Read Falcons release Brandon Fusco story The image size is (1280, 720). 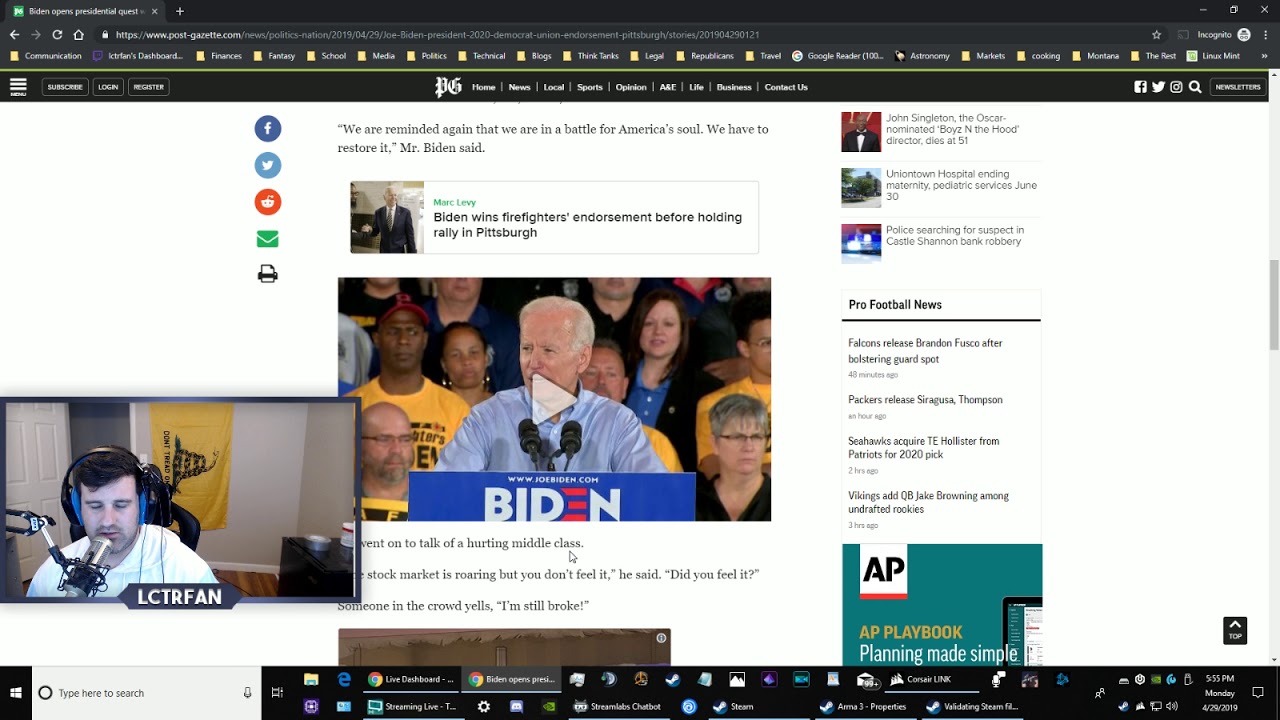pos(925,351)
